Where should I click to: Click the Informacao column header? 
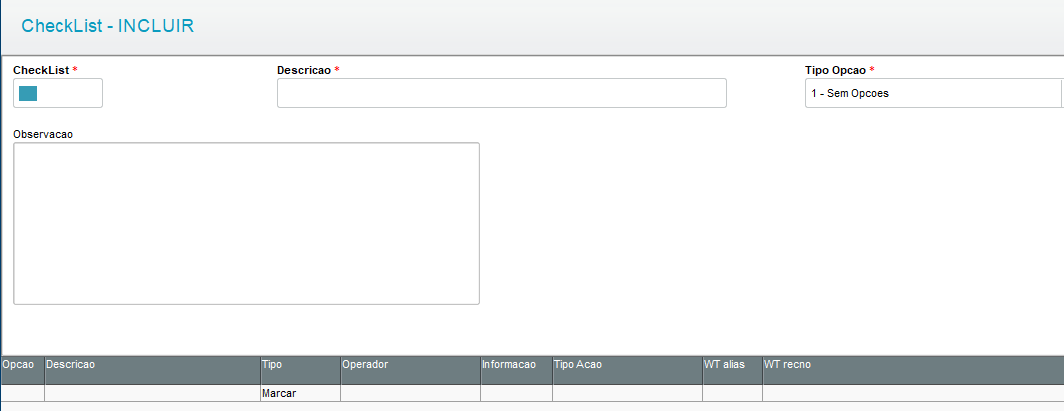516,370
